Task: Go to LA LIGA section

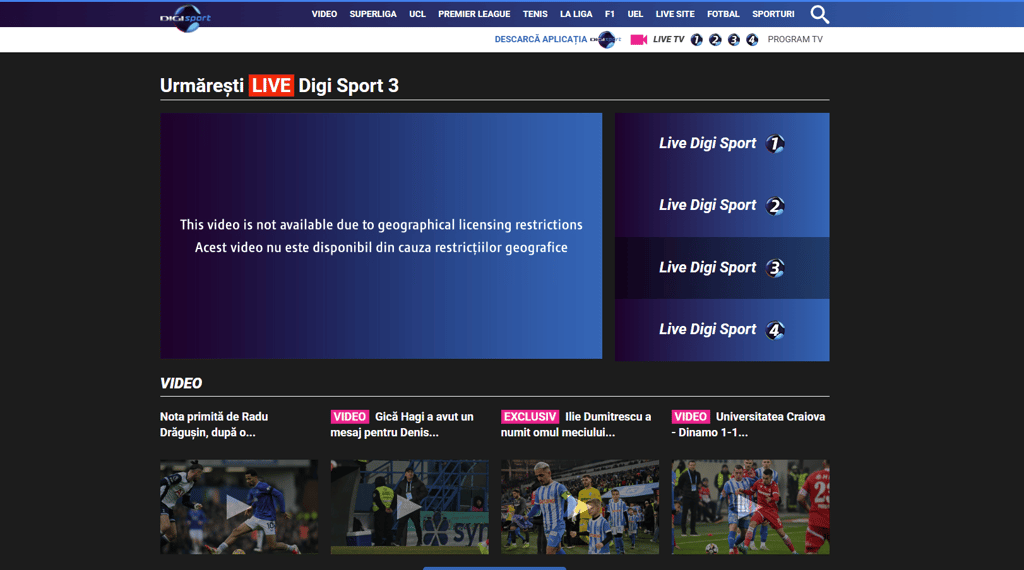Action: (x=576, y=14)
